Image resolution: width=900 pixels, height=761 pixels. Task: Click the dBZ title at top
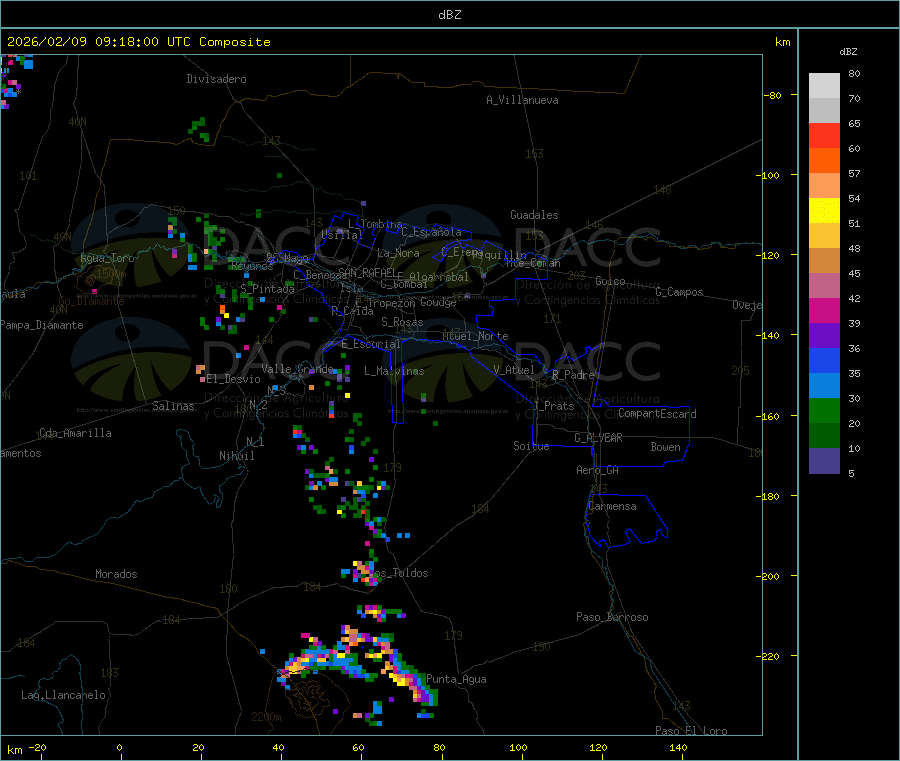coord(449,15)
